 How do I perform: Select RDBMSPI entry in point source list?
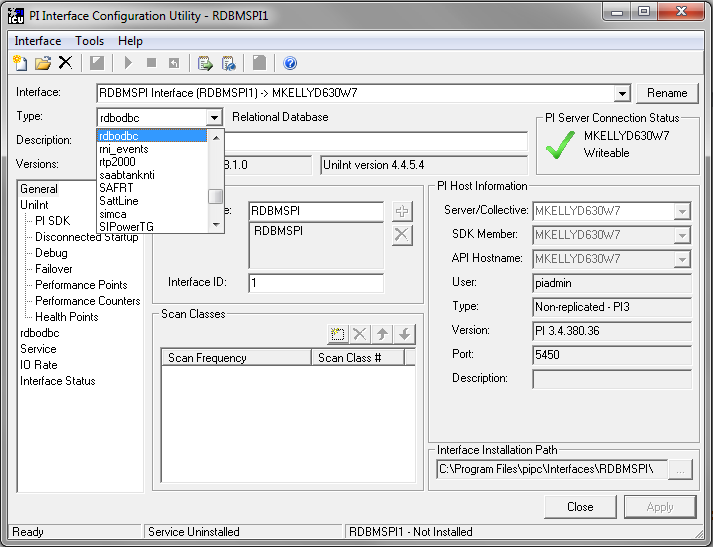278,231
